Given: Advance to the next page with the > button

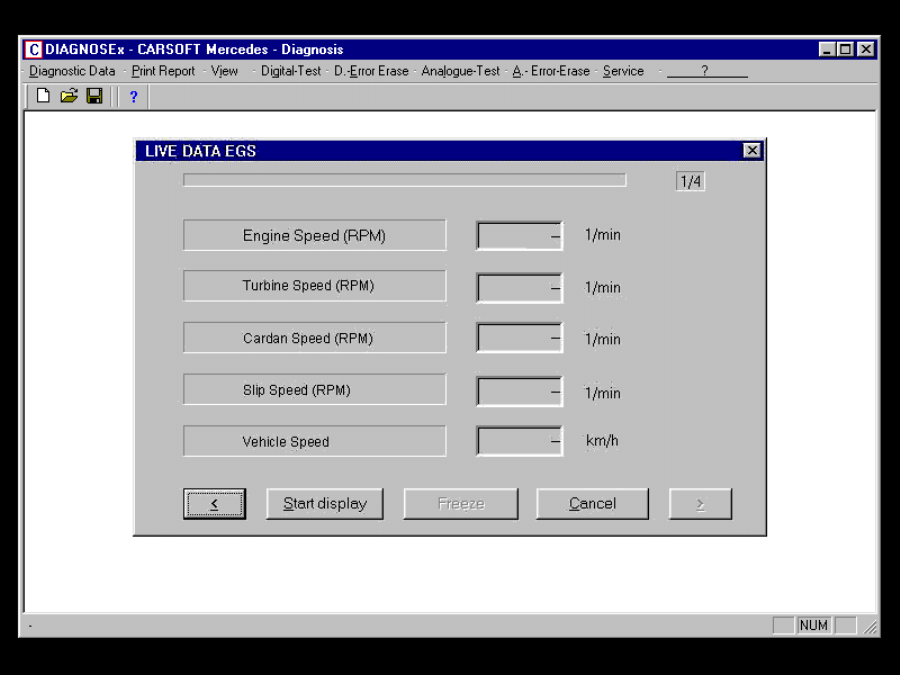Looking at the screenshot, I should [x=700, y=503].
